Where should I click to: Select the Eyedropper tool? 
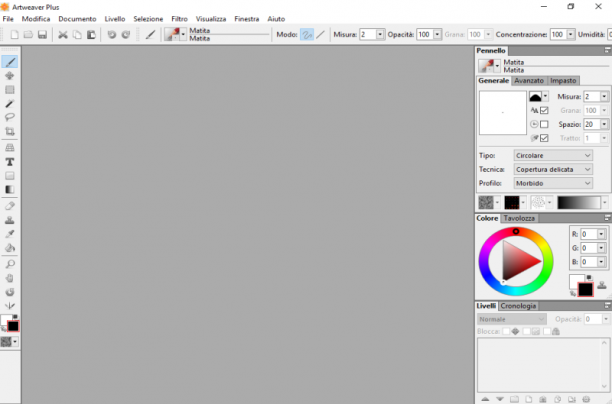pyautogui.click(x=10, y=234)
